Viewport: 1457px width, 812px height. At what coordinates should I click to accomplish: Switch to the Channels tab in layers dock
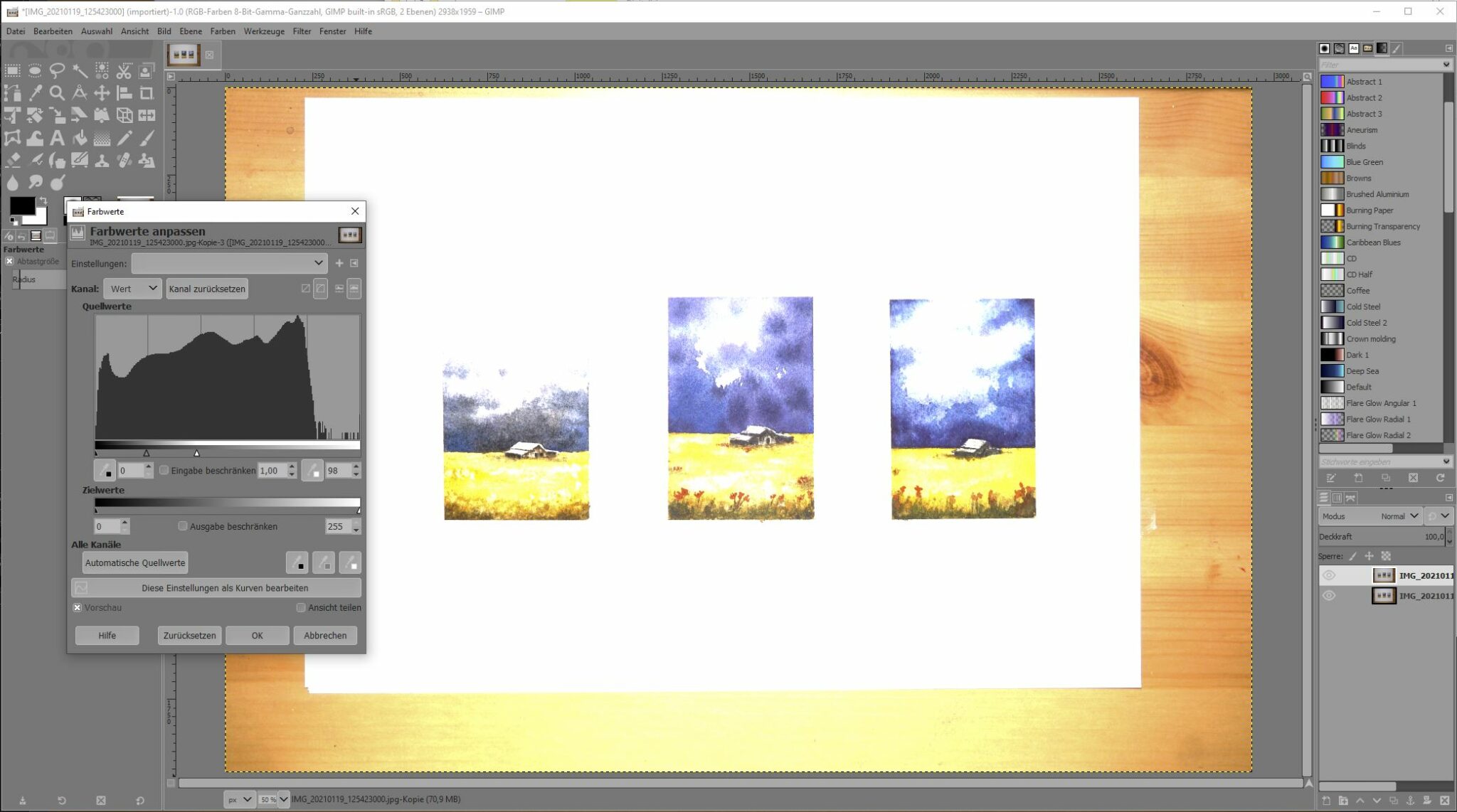pos(1337,498)
